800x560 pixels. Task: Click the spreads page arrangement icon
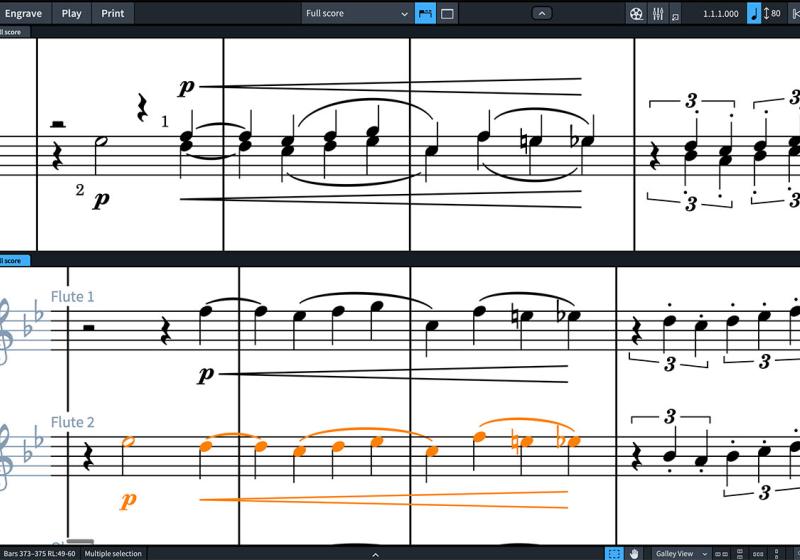[x=721, y=553]
